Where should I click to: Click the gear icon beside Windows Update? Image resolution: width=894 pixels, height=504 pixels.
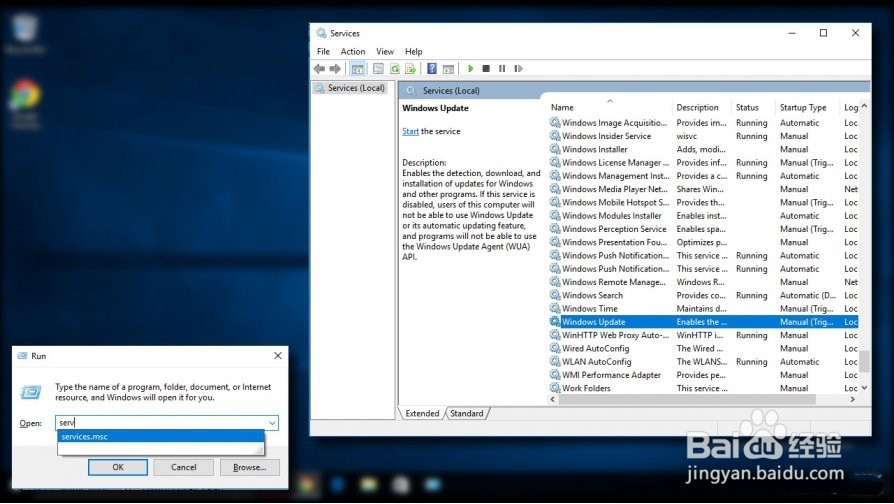pos(555,322)
